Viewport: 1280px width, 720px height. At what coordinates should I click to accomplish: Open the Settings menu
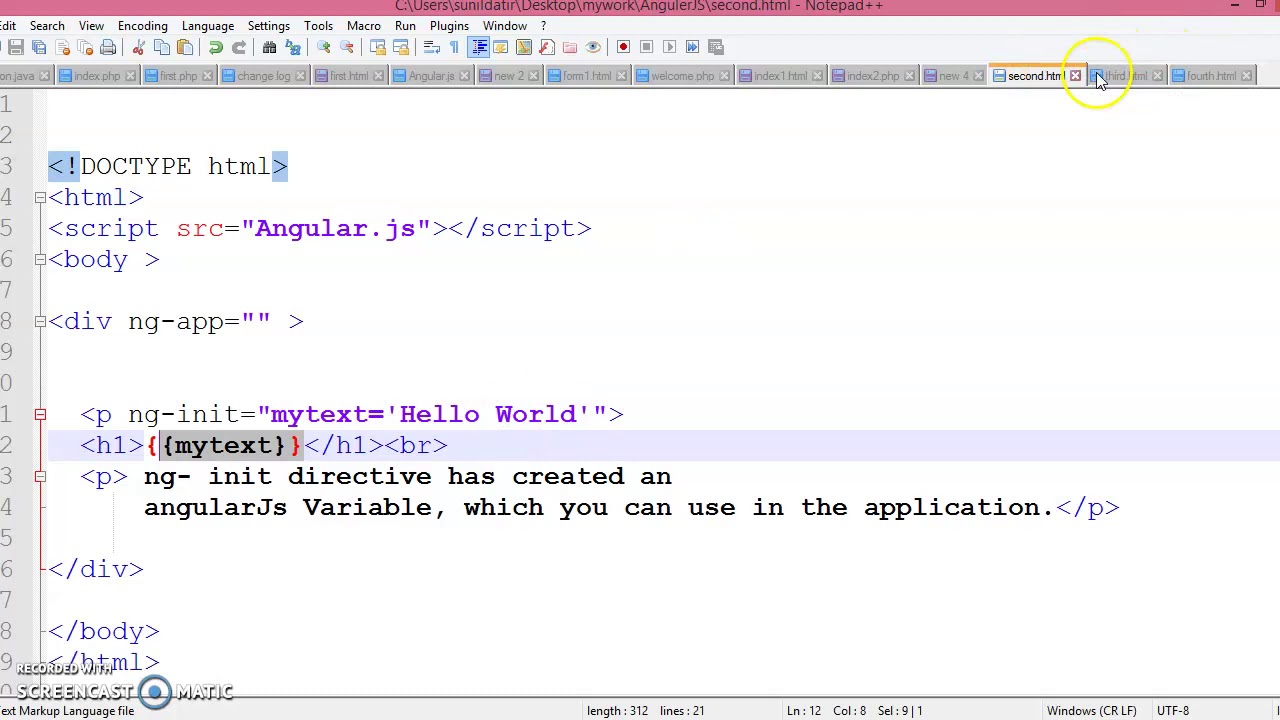[x=269, y=26]
